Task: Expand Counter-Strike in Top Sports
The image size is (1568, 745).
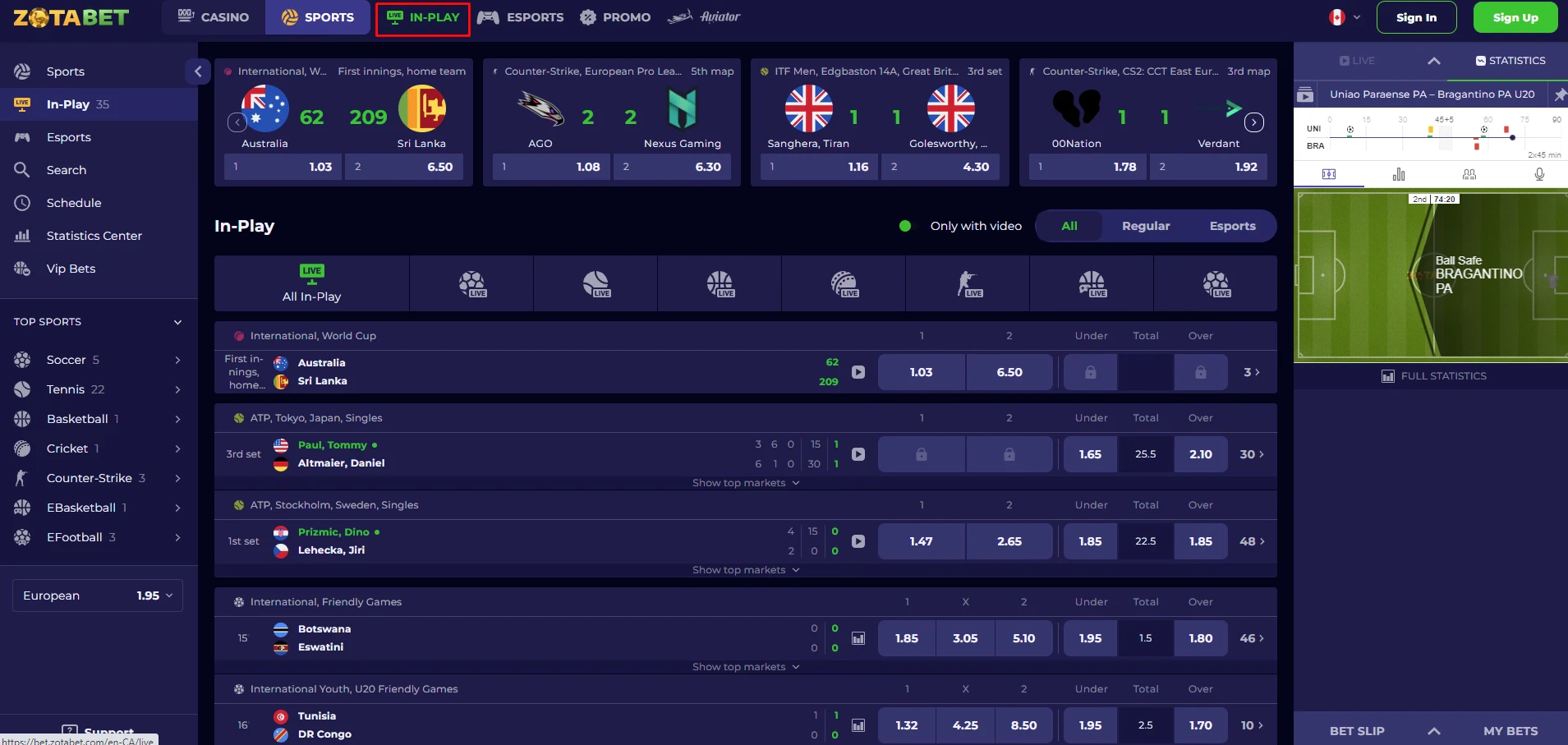Action: tap(177, 478)
